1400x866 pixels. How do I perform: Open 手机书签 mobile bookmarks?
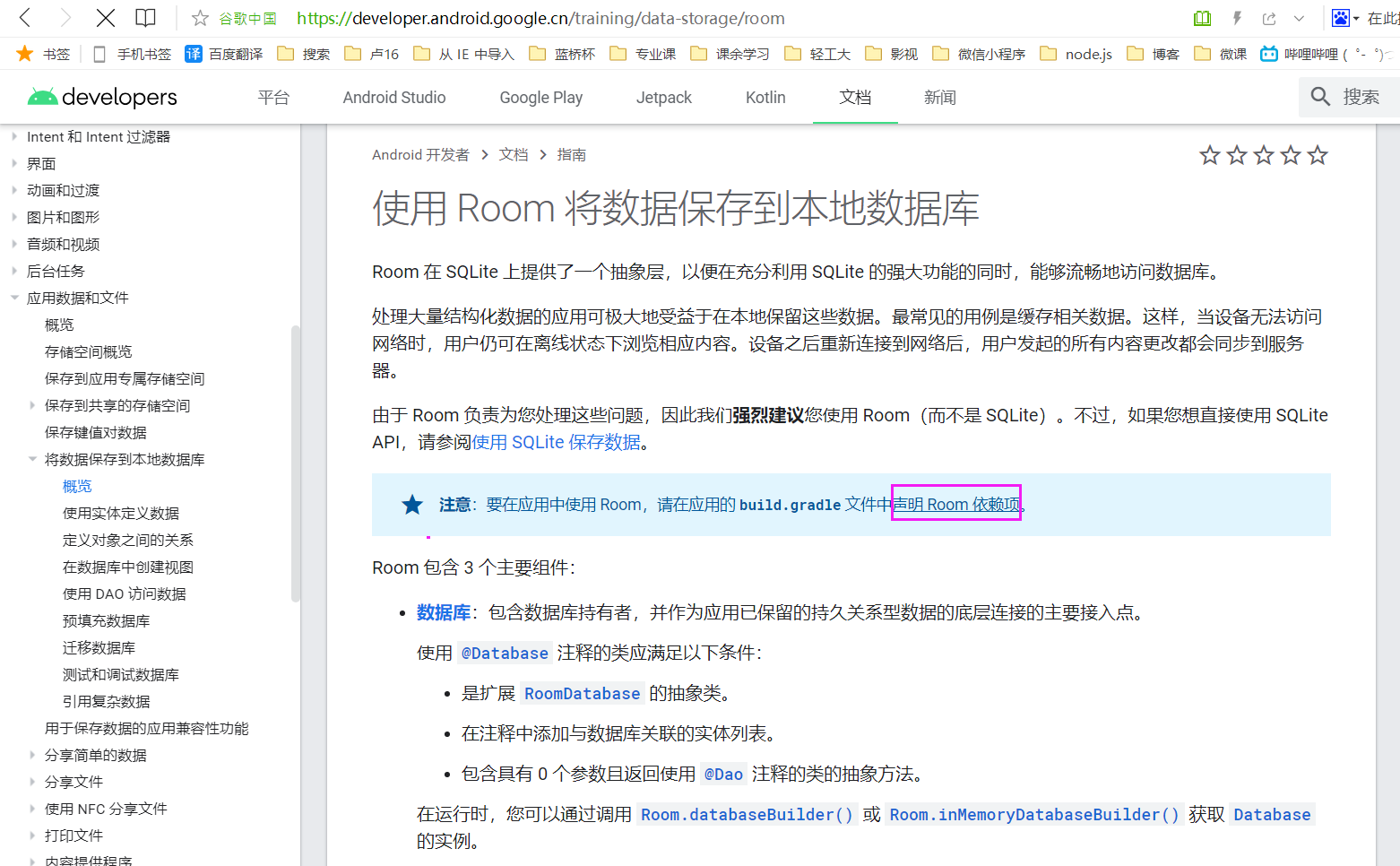point(132,54)
